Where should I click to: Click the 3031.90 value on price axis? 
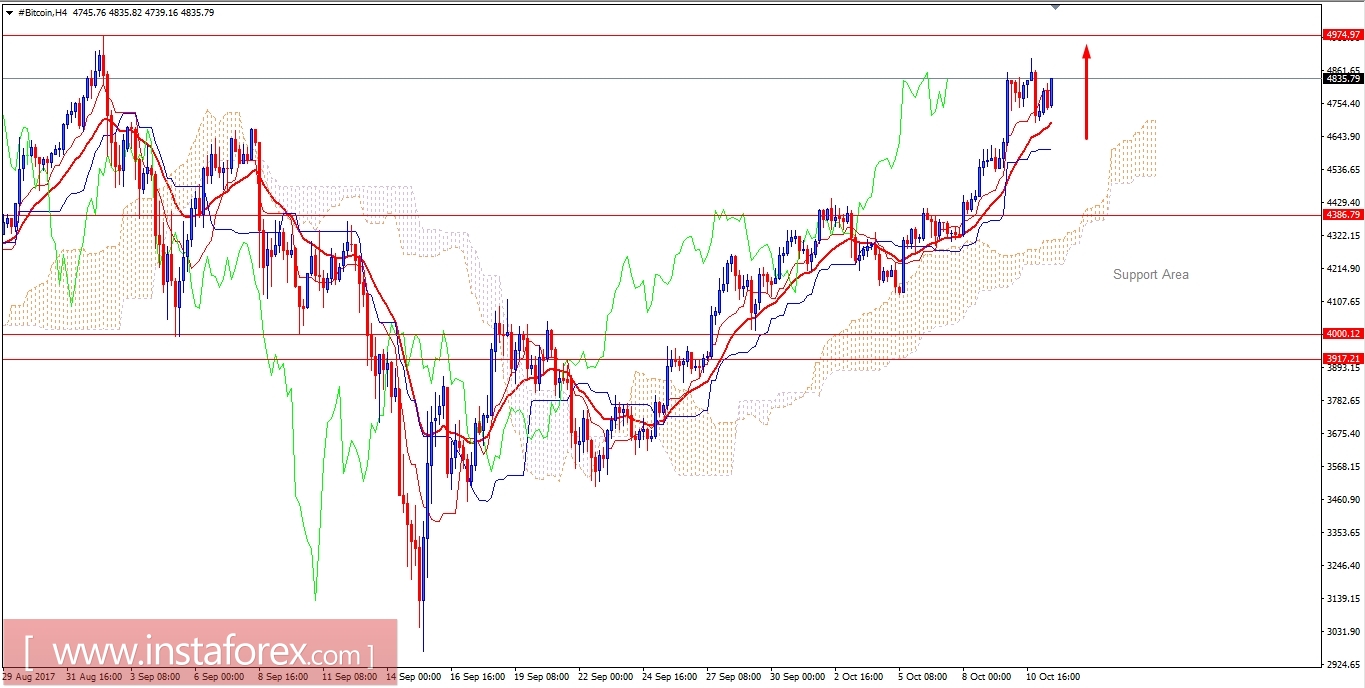(x=1342, y=632)
